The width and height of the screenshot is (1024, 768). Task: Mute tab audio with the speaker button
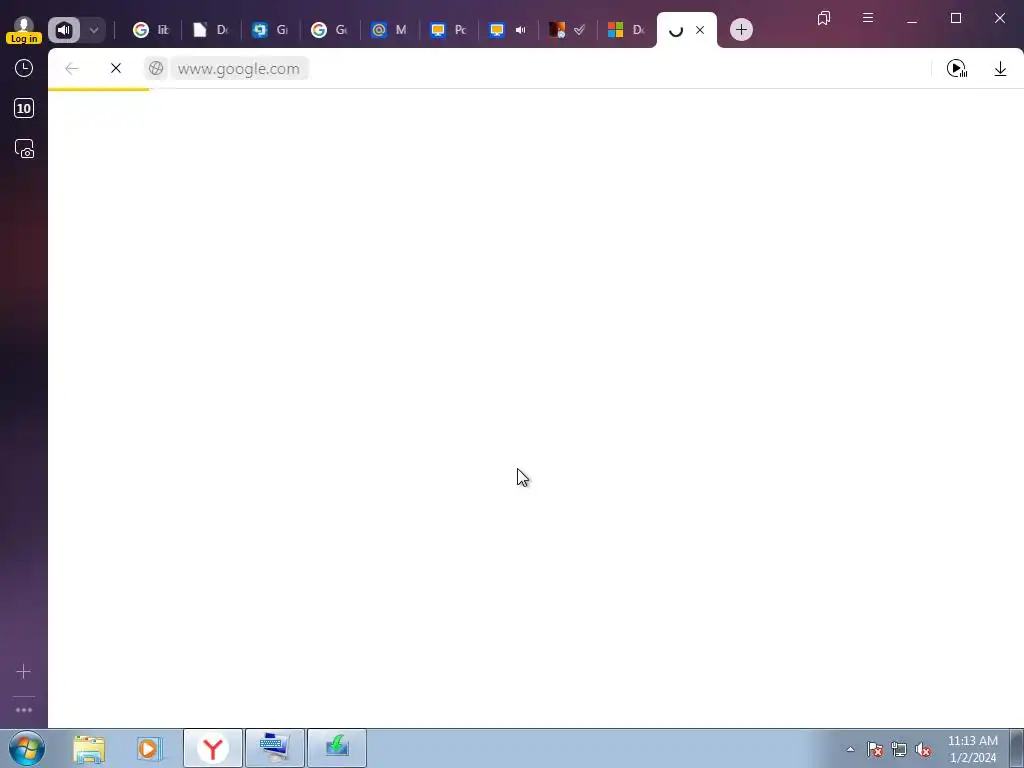64,30
